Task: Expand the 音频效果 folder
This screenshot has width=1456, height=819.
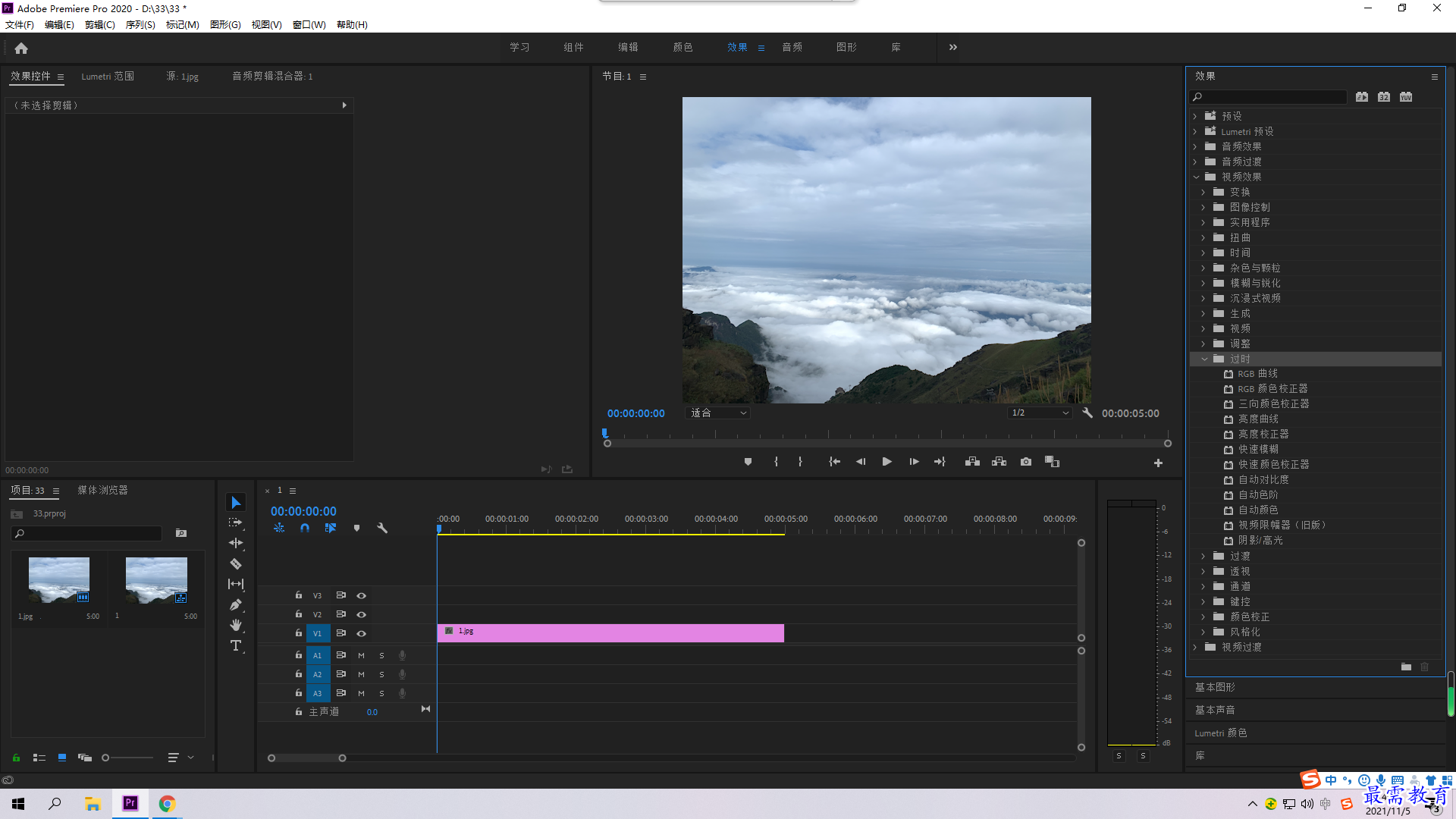Action: pos(1195,146)
